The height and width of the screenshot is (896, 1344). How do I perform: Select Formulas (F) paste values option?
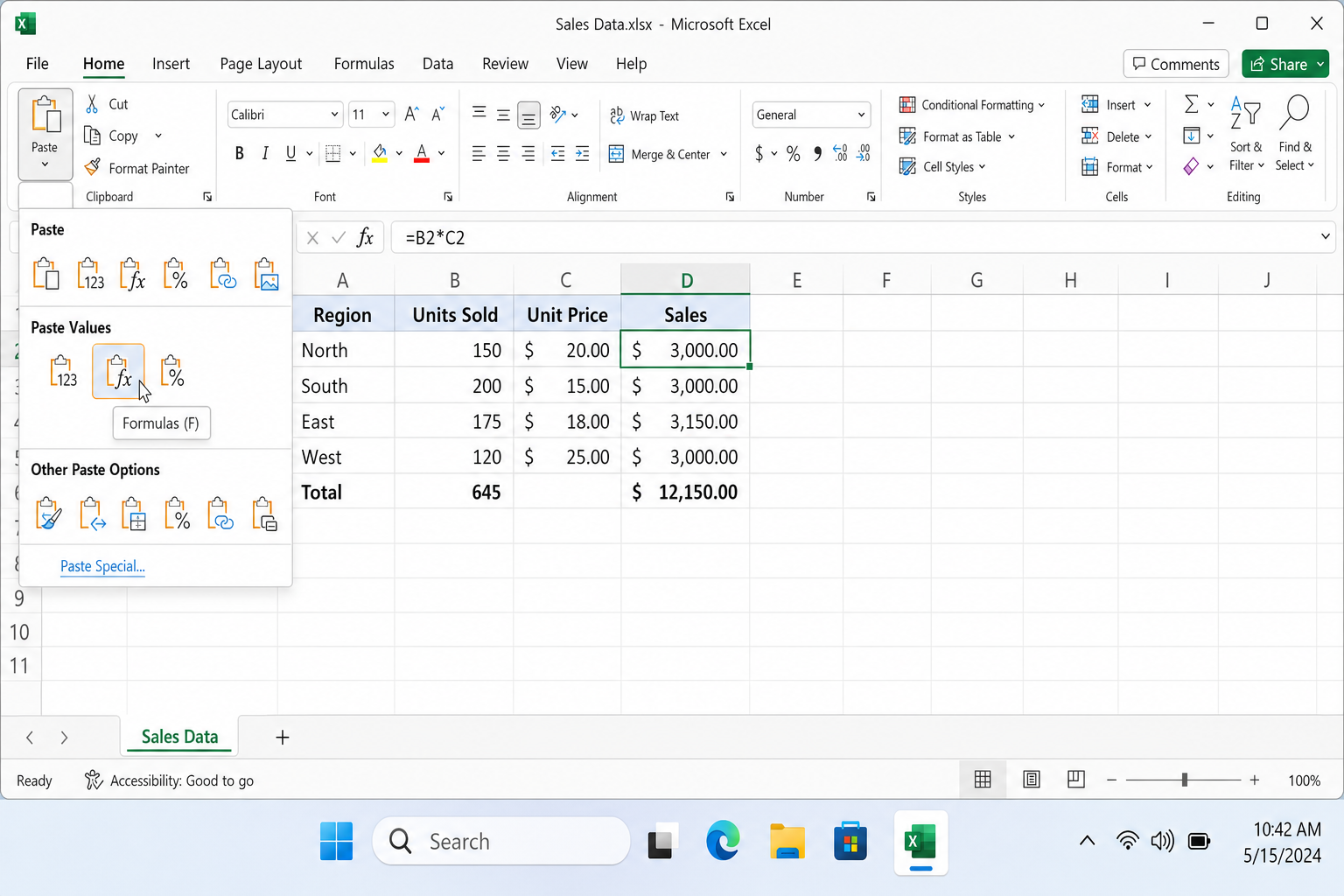click(118, 372)
